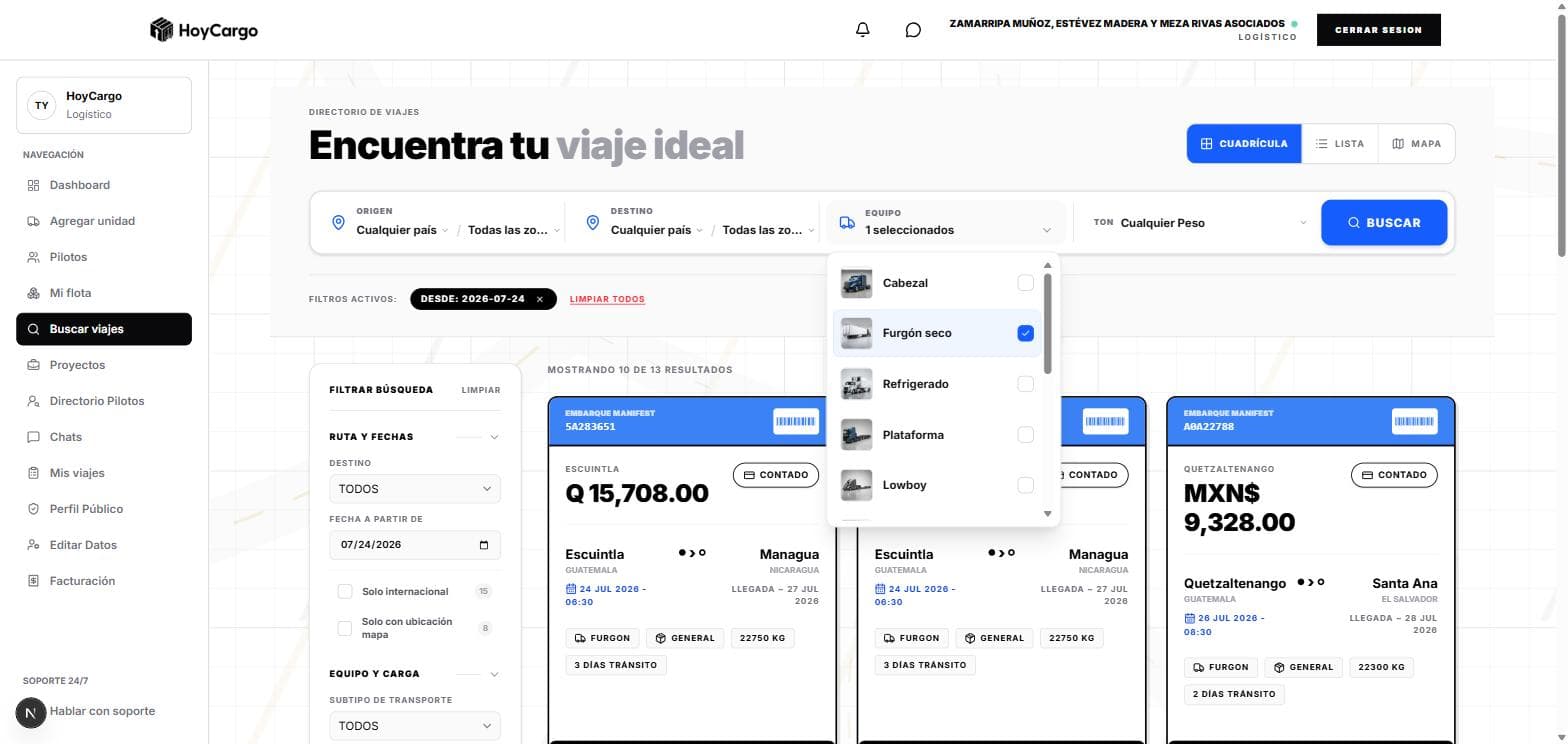Click the Fecha a partir de date input

(x=415, y=545)
